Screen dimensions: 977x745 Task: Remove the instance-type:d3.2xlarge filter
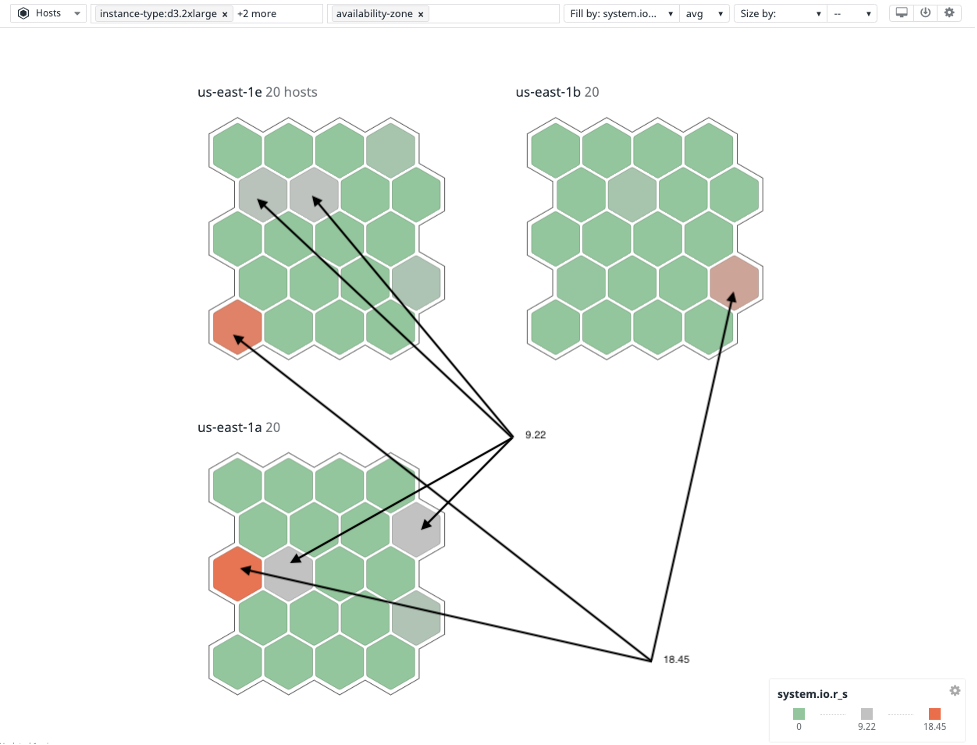(226, 13)
